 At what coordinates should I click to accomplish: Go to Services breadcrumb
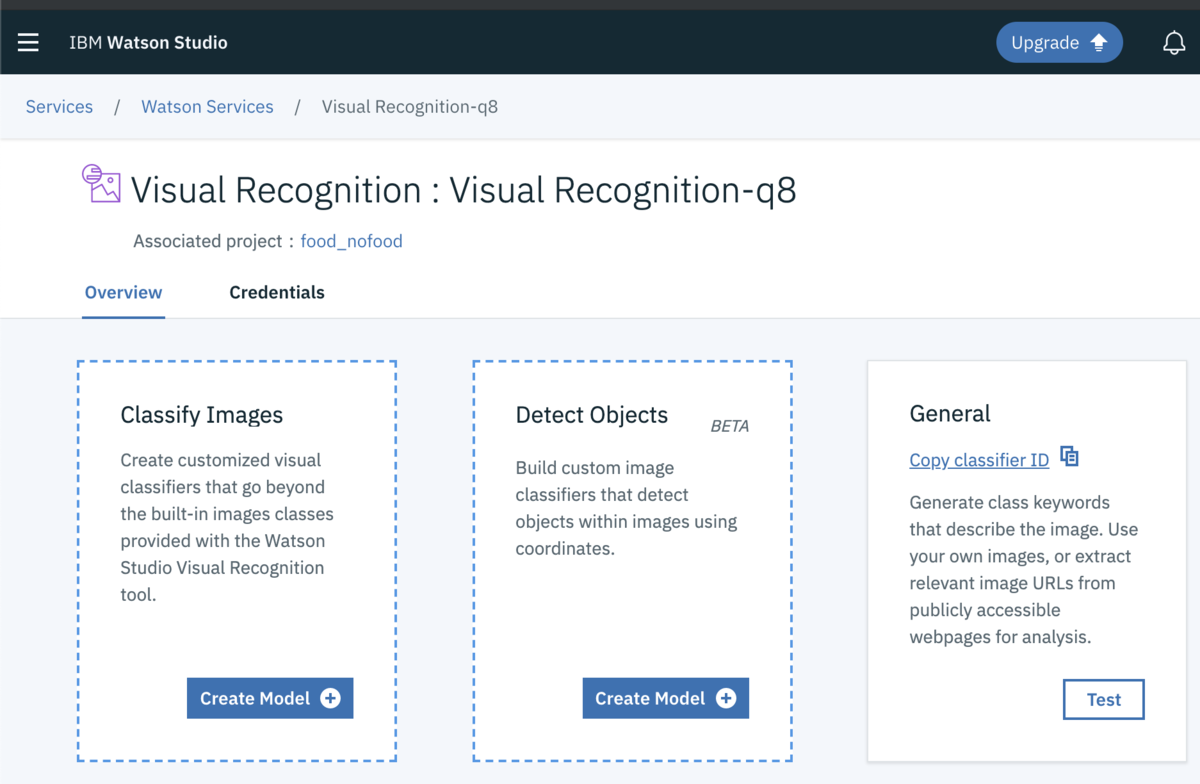click(x=59, y=107)
